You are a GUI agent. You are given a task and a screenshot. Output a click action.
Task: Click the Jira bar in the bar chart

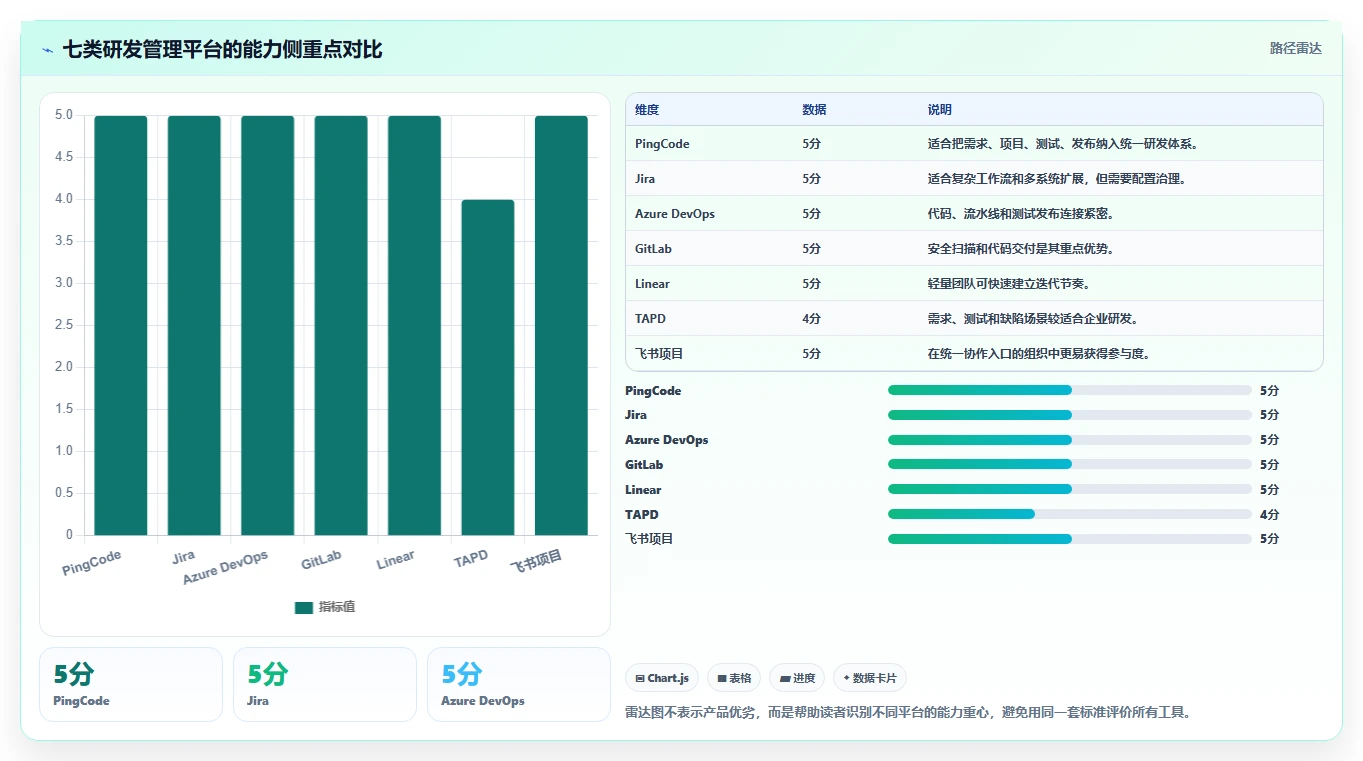(194, 325)
